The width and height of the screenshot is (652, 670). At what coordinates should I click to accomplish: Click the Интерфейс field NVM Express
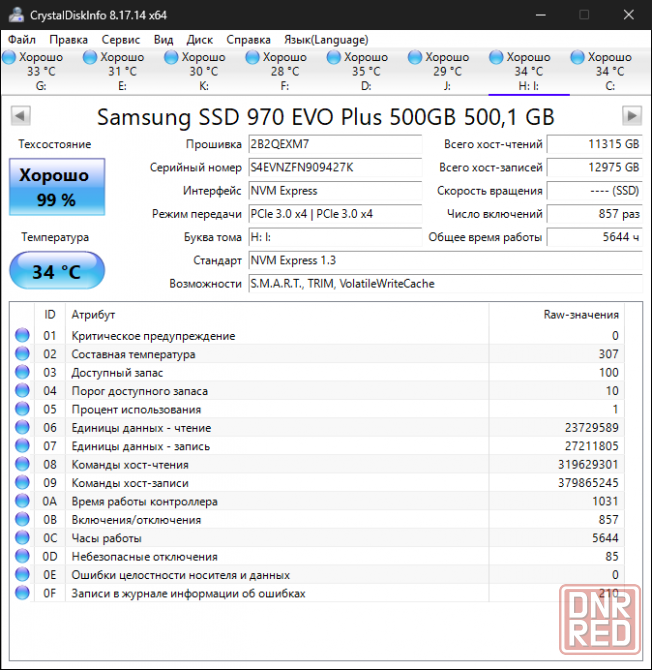click(x=335, y=191)
